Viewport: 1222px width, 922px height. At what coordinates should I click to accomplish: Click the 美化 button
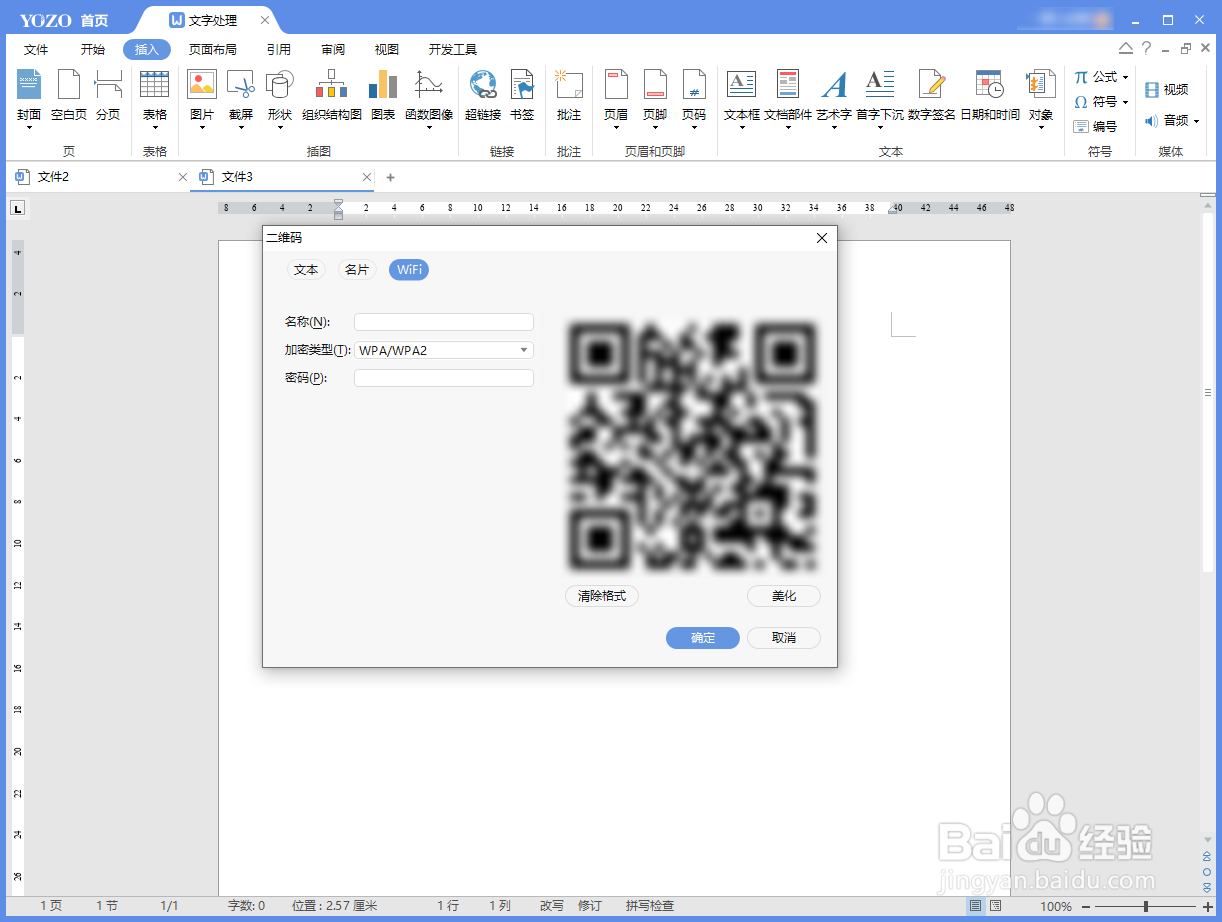[784, 596]
